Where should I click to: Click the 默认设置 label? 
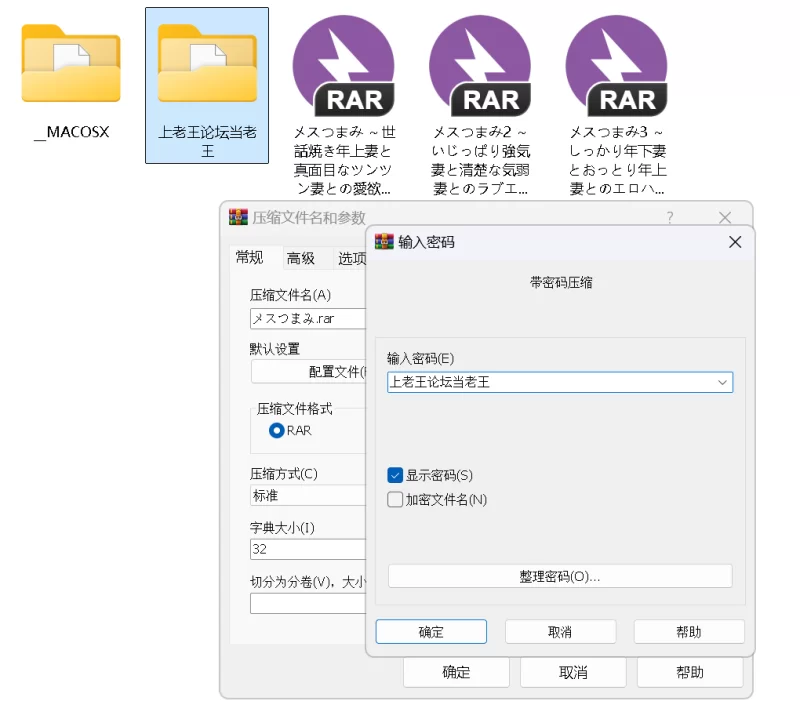click(x=274, y=349)
